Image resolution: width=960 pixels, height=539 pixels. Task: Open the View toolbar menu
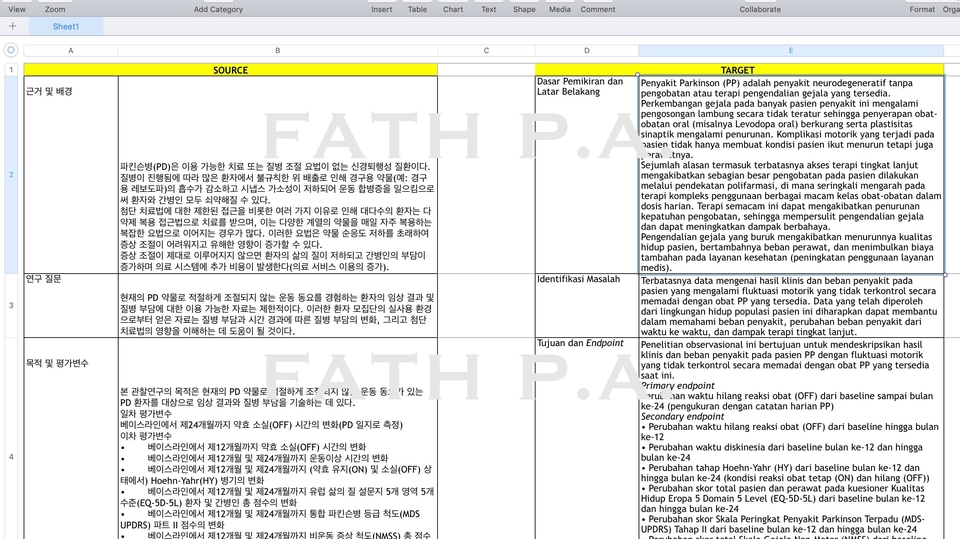pyautogui.click(x=17, y=9)
